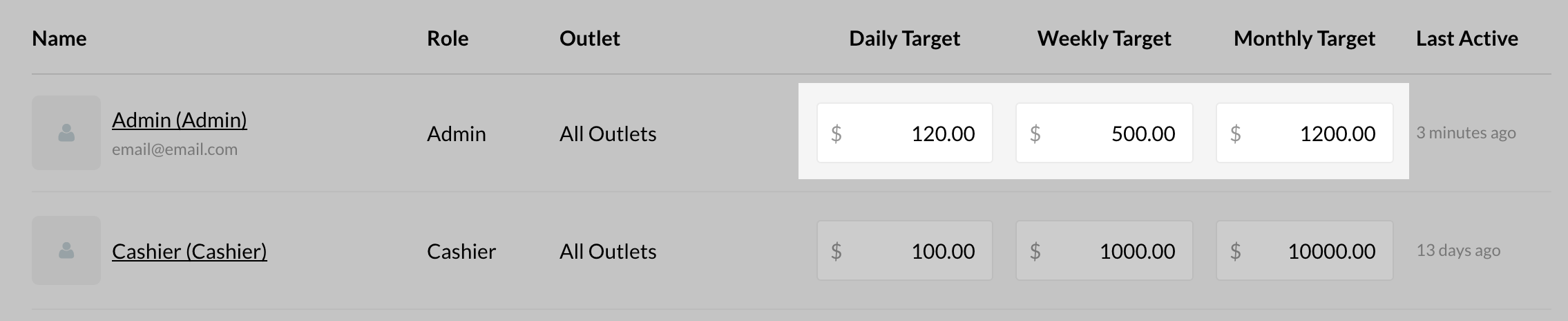Click the "13 days ago" last active text
Image resolution: width=1568 pixels, height=321 pixels.
click(1458, 250)
